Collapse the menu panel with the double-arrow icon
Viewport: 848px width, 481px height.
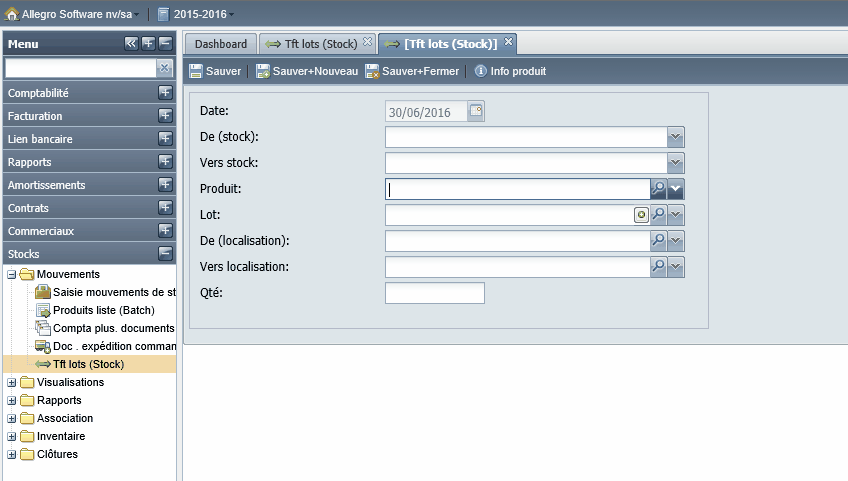click(131, 44)
